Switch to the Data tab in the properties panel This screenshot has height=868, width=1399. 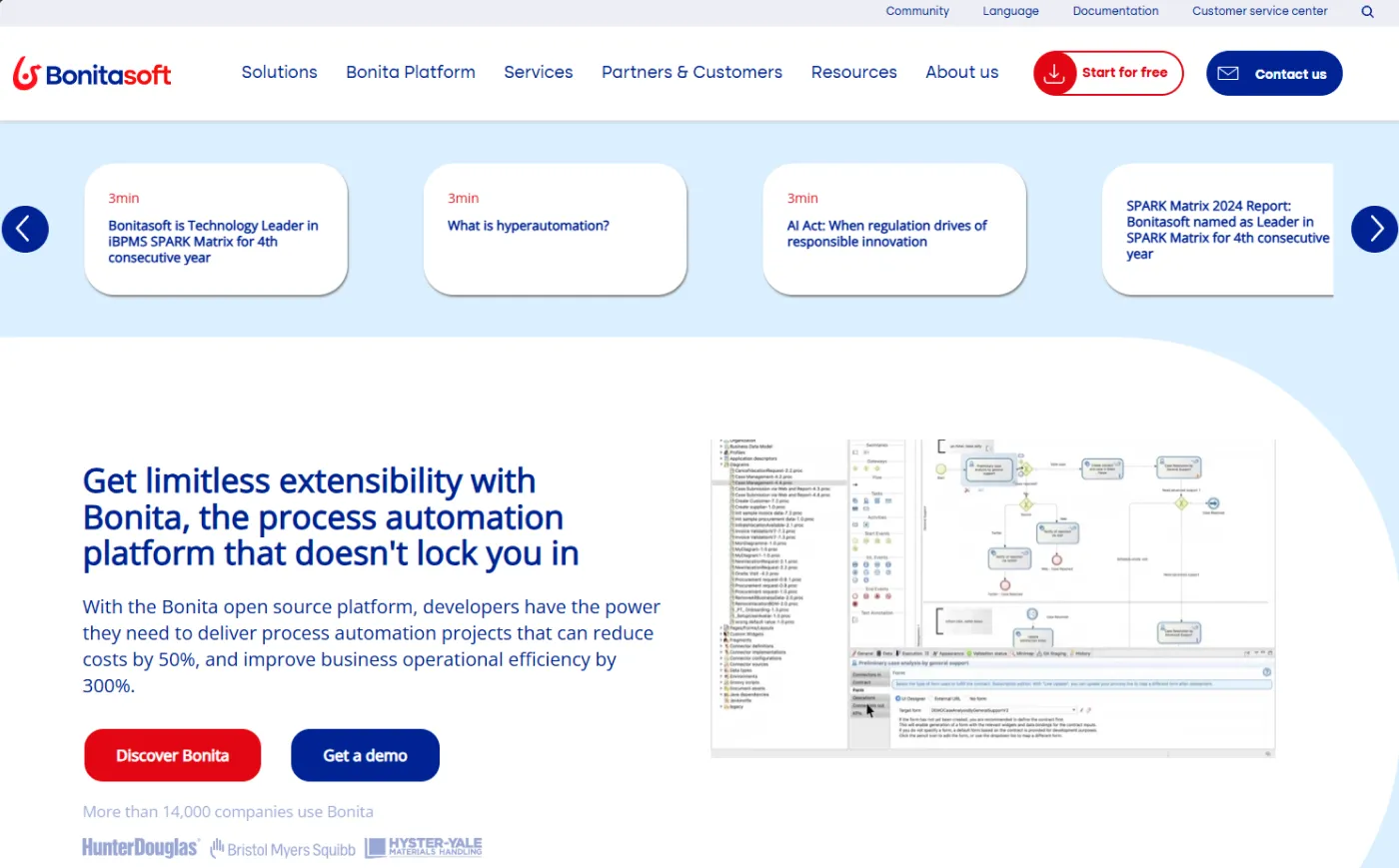tap(885, 653)
